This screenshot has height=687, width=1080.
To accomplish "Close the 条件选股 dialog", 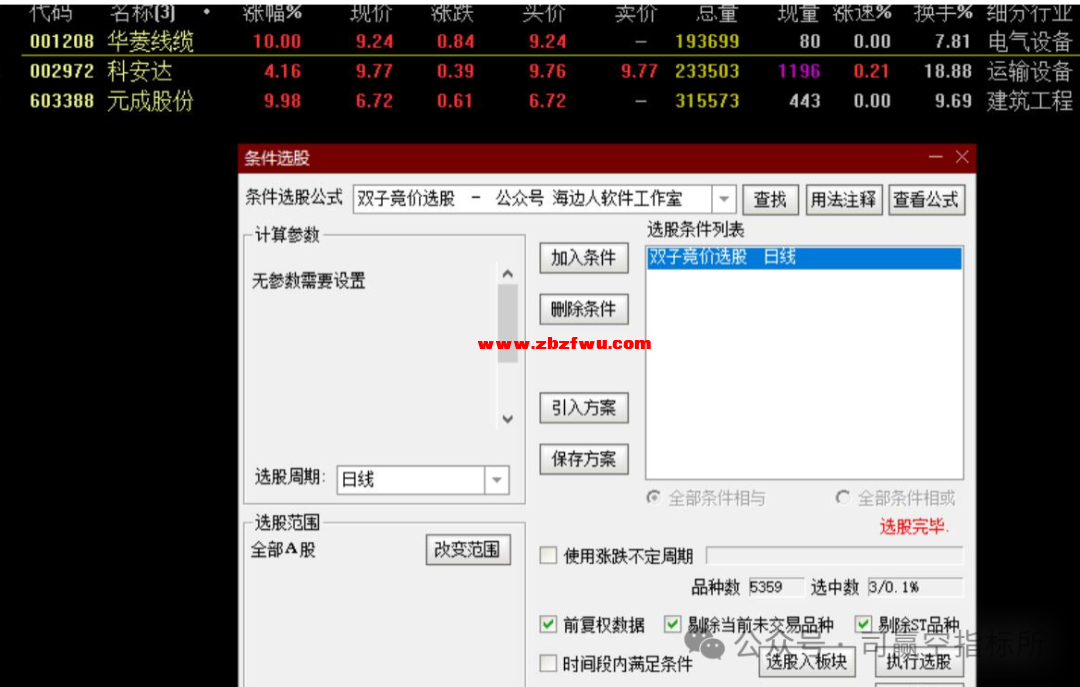I will pyautogui.click(x=962, y=157).
